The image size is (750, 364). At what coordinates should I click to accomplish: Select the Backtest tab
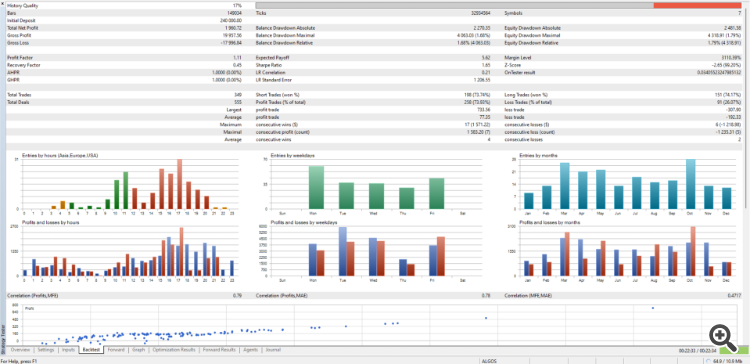click(x=91, y=350)
